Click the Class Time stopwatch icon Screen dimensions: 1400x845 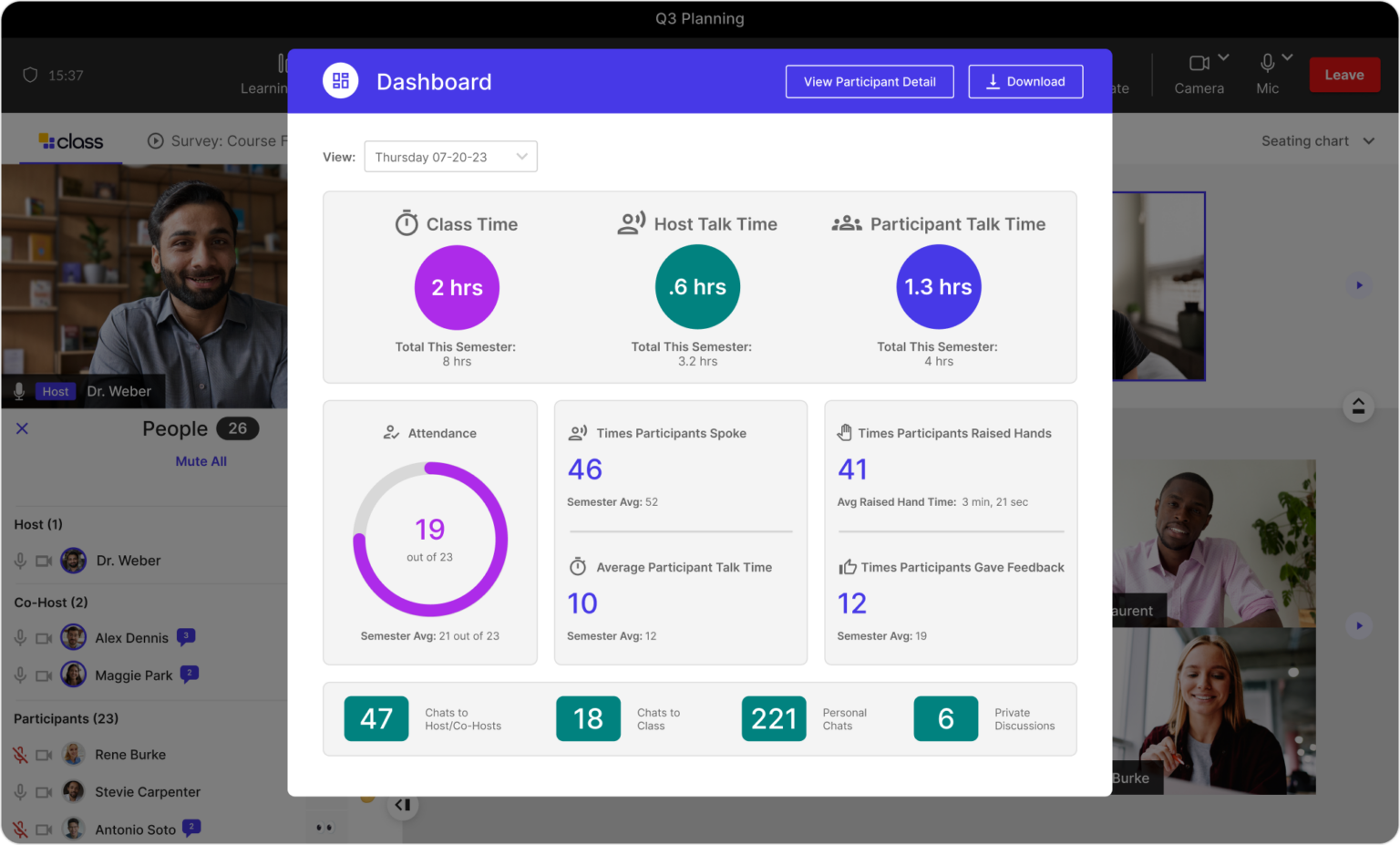click(x=407, y=223)
